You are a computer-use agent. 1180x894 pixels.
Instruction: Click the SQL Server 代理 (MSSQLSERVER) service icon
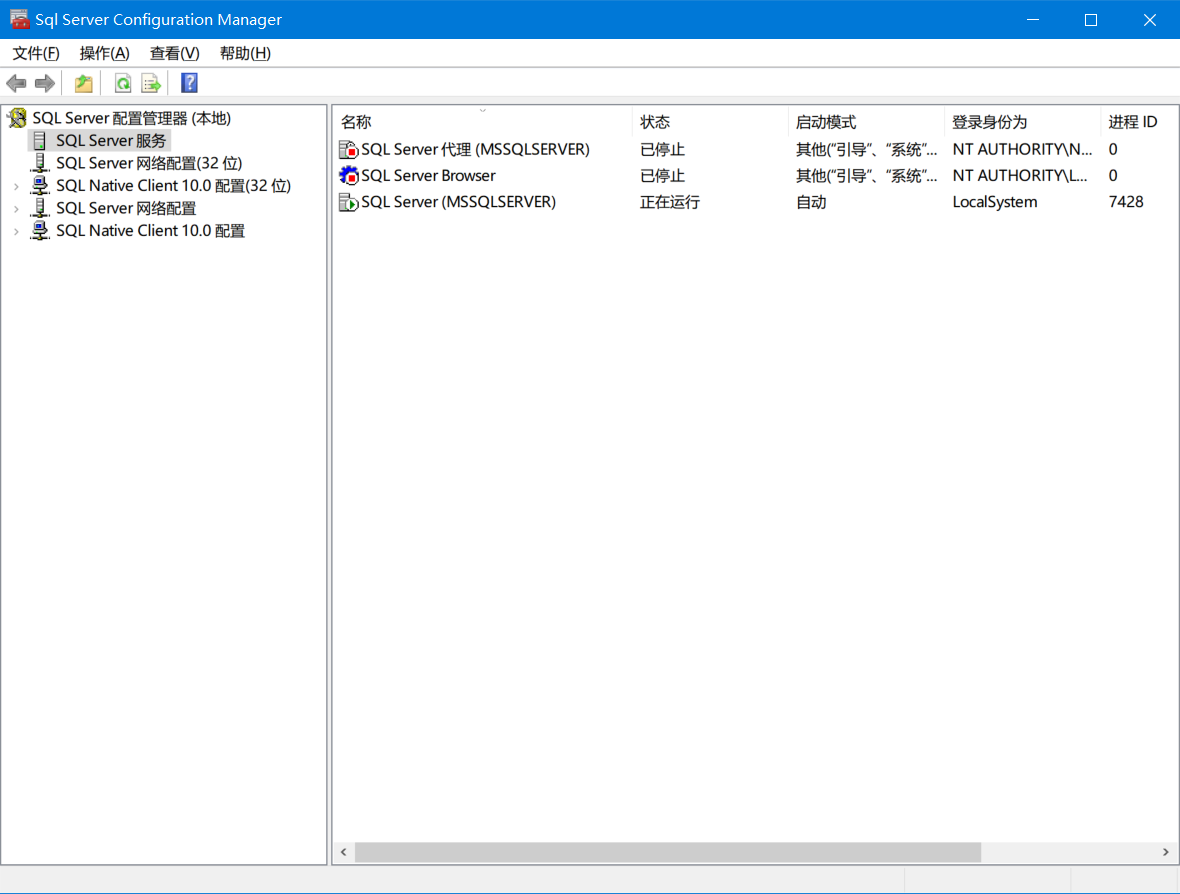[x=348, y=150]
